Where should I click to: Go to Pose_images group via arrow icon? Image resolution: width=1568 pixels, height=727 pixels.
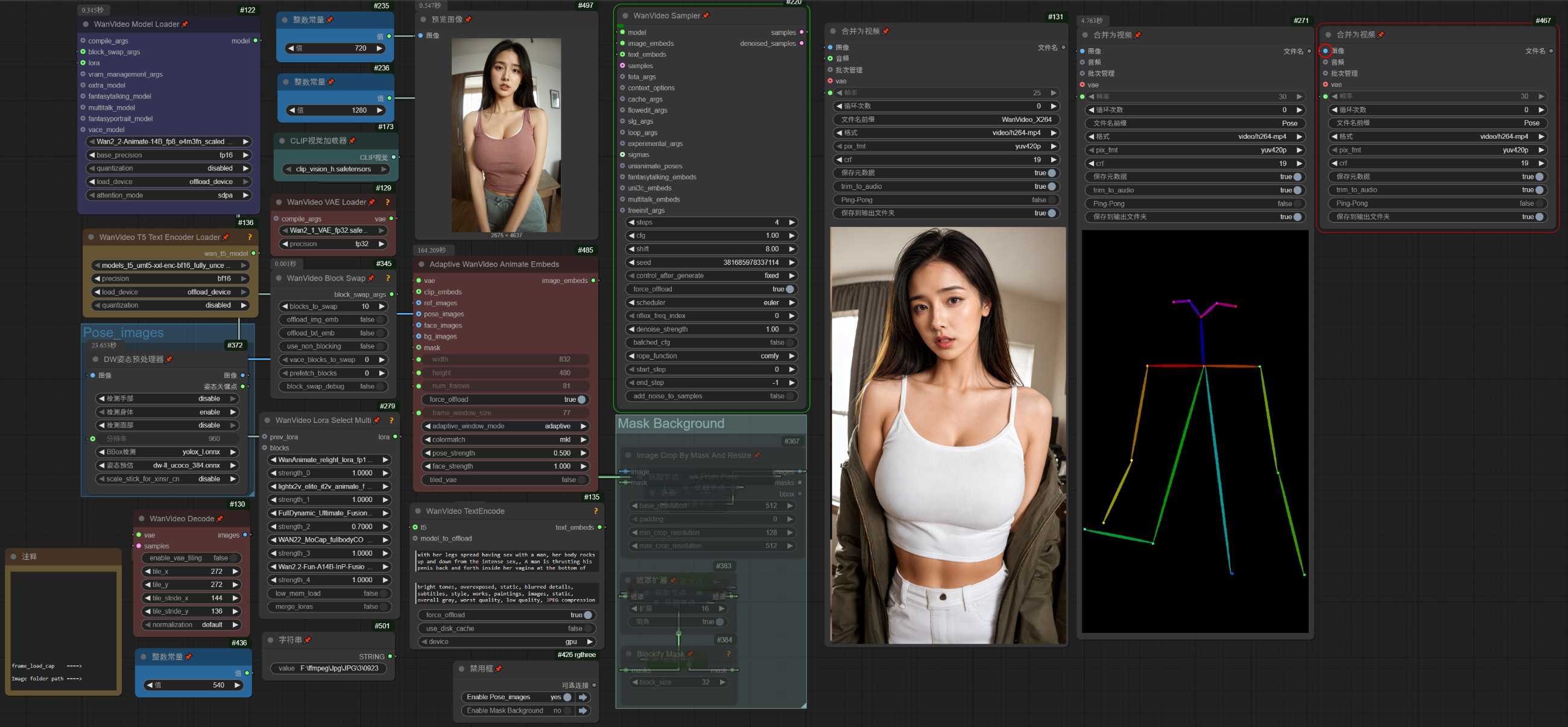pos(583,697)
